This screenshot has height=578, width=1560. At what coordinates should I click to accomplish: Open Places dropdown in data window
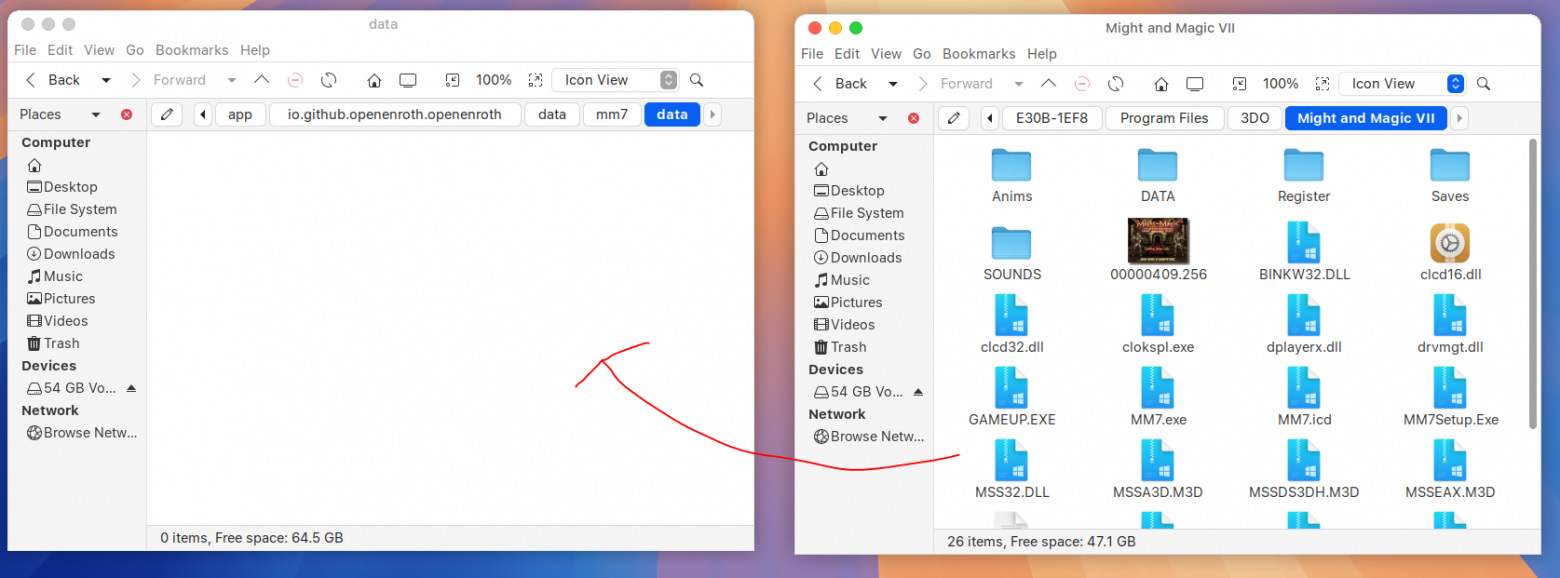pos(96,114)
